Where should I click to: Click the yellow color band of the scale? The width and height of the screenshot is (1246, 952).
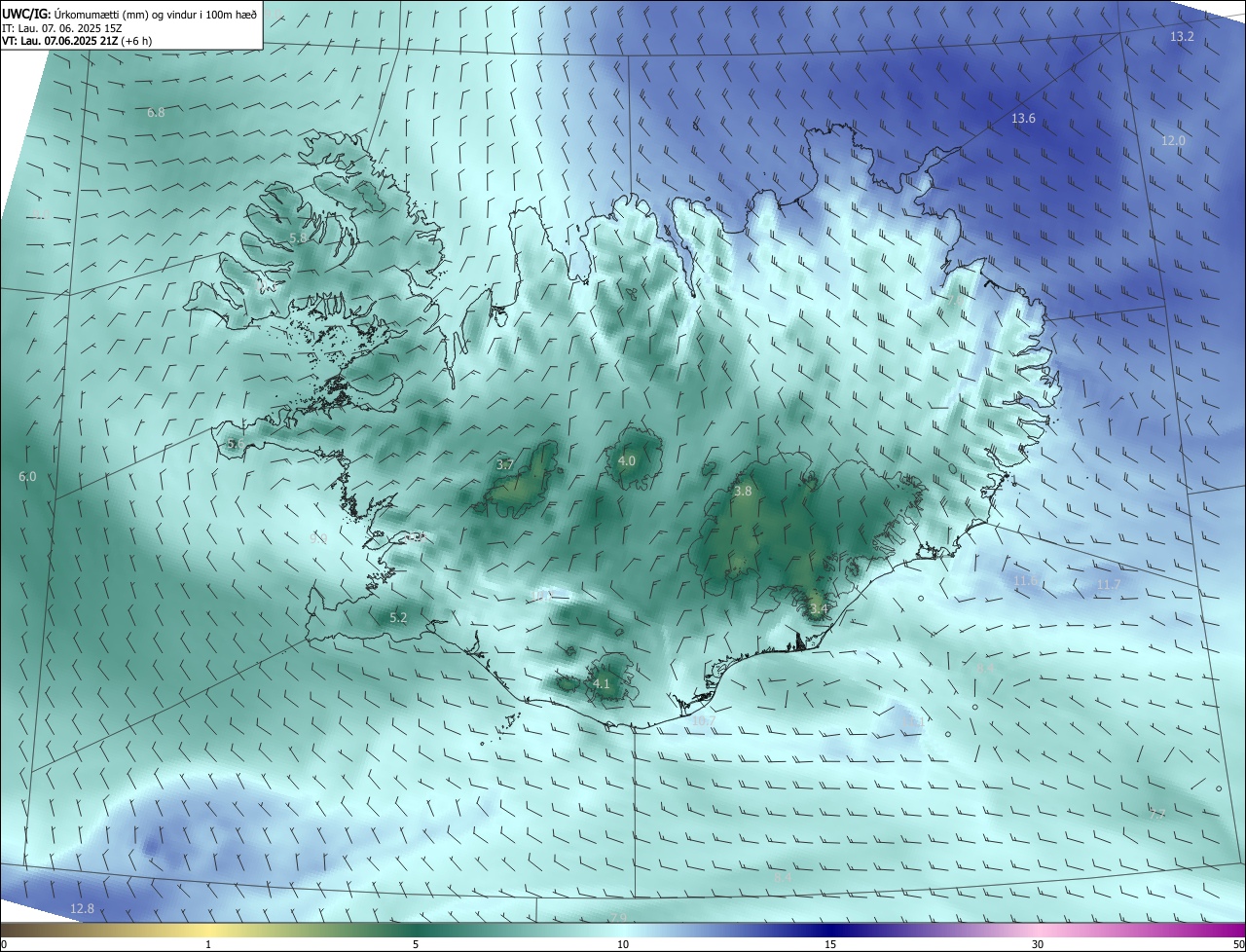tap(208, 931)
